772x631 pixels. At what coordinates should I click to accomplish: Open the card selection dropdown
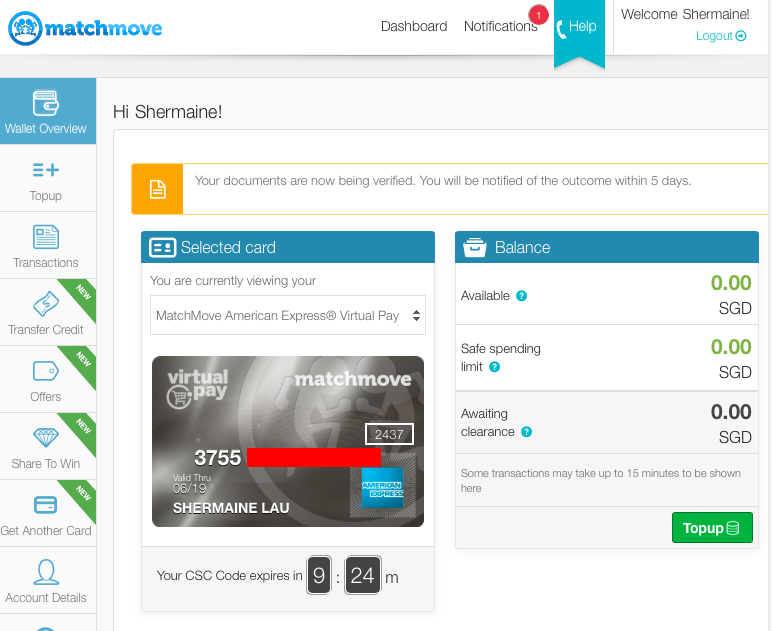pos(288,315)
